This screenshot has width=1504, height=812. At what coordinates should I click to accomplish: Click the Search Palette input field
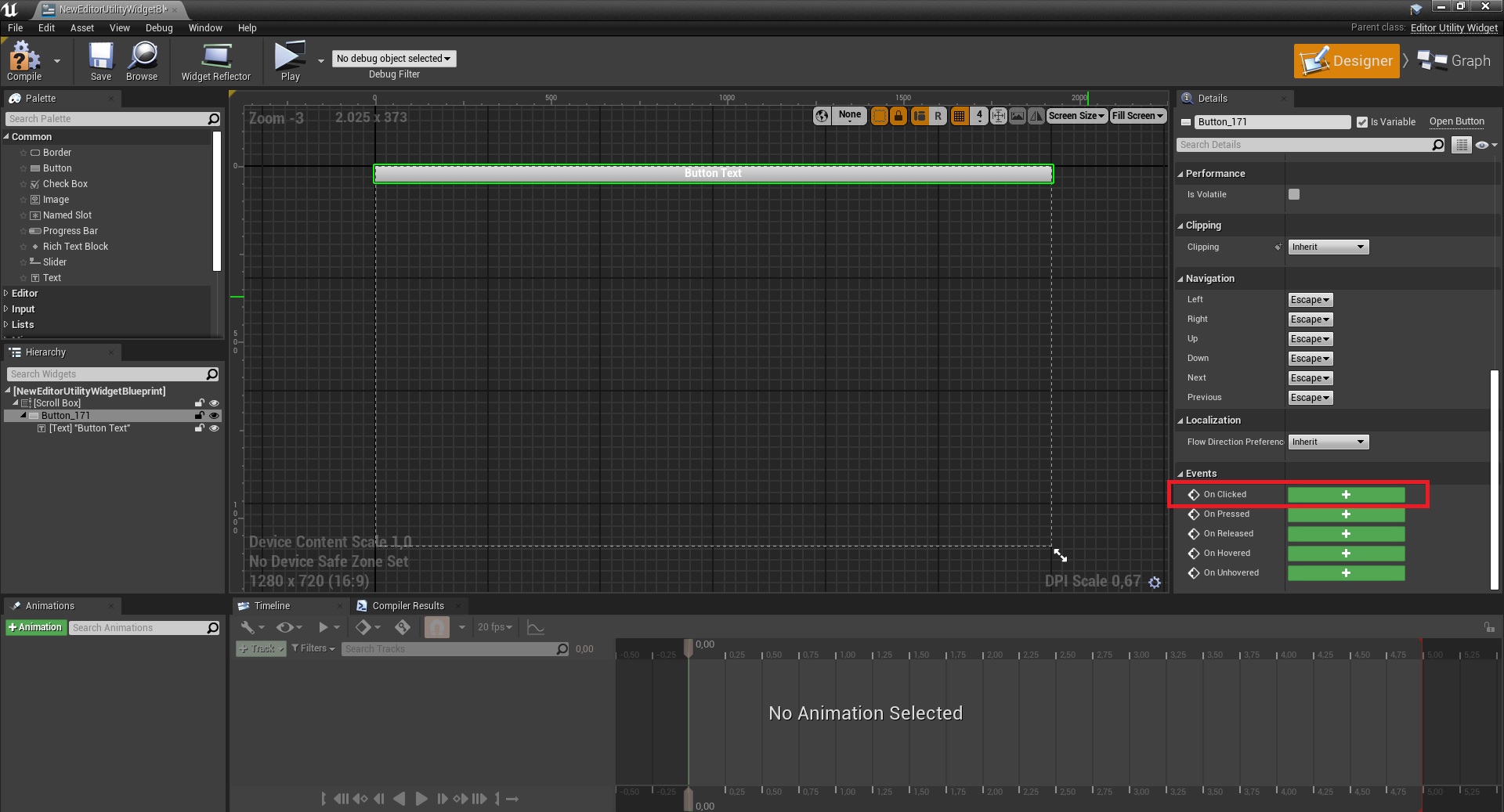(x=107, y=119)
